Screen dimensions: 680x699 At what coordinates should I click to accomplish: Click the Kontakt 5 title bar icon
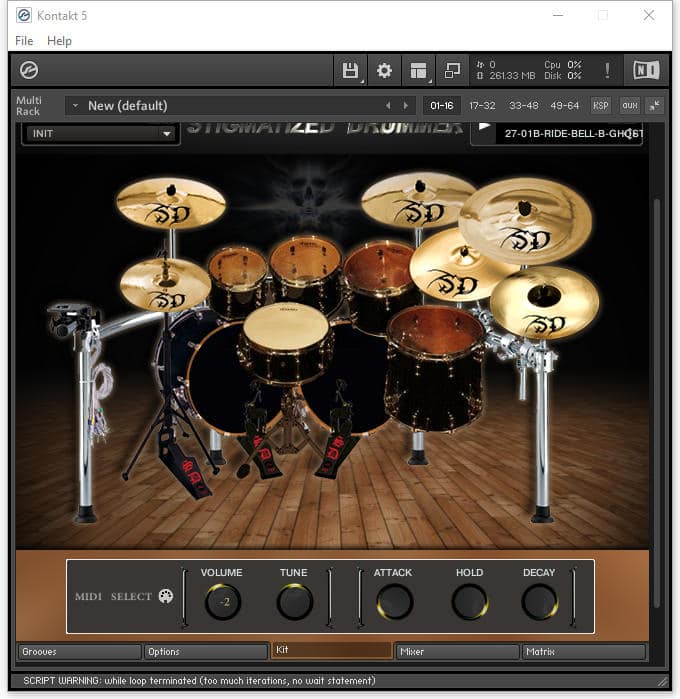24,15
